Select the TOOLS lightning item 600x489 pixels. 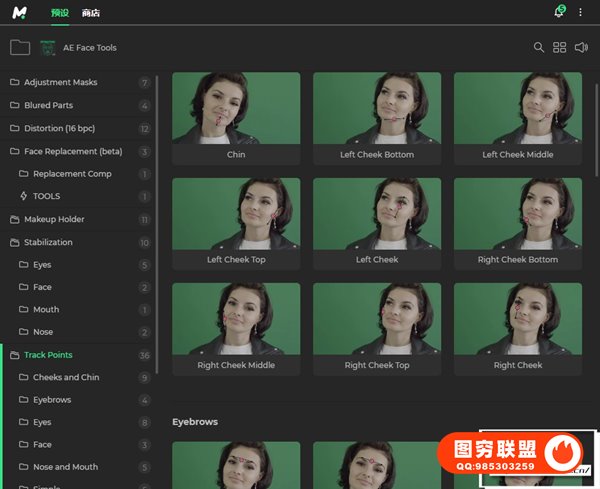[46, 196]
